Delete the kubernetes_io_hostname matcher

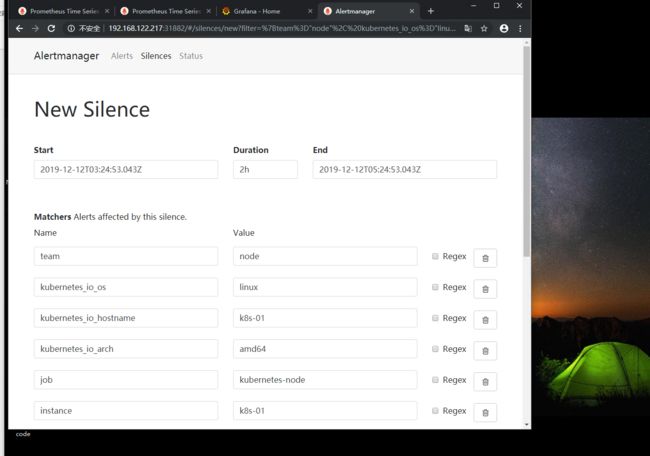click(485, 319)
